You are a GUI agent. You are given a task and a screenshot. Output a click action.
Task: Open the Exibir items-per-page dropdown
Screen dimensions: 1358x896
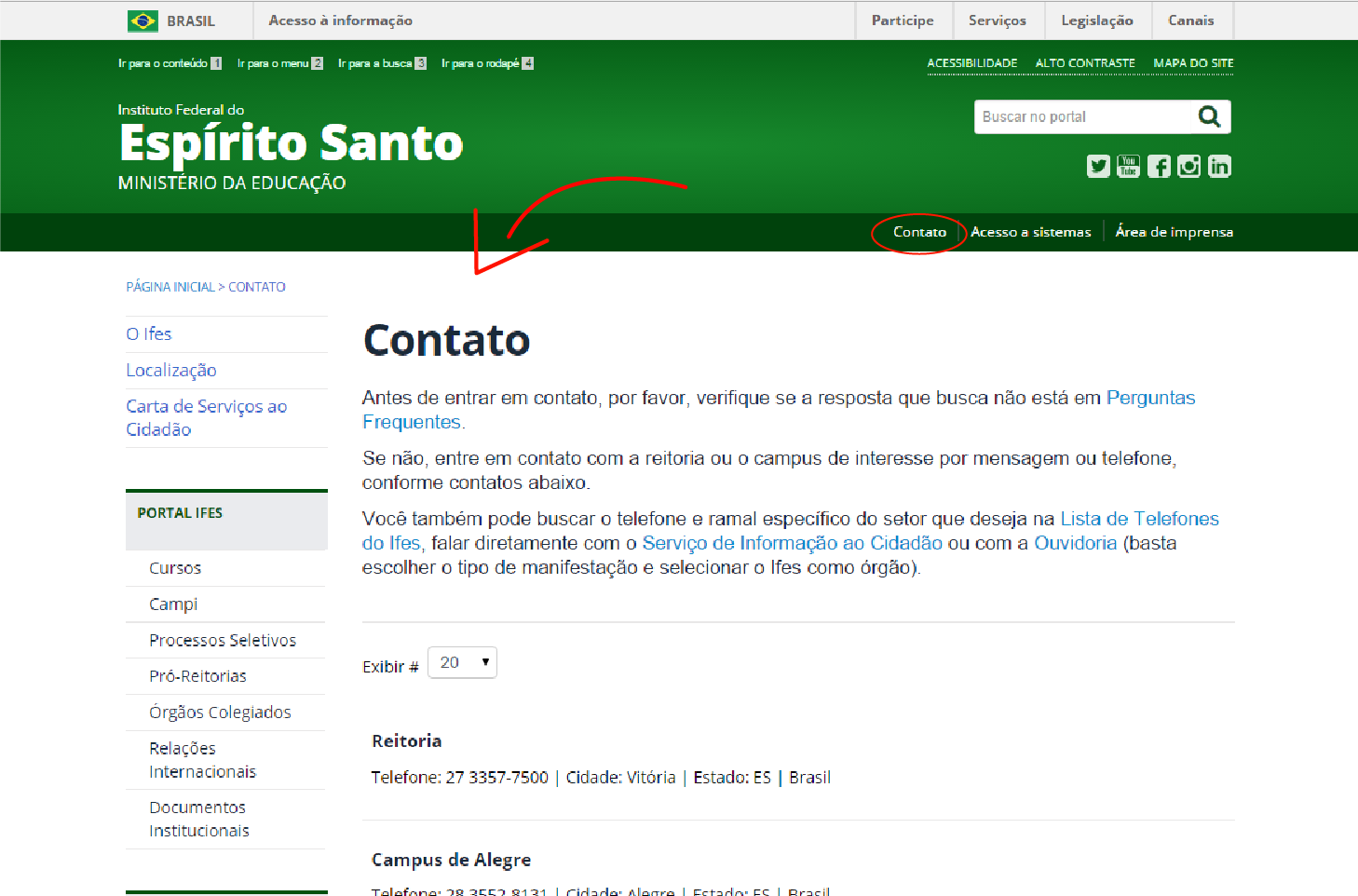click(x=462, y=661)
